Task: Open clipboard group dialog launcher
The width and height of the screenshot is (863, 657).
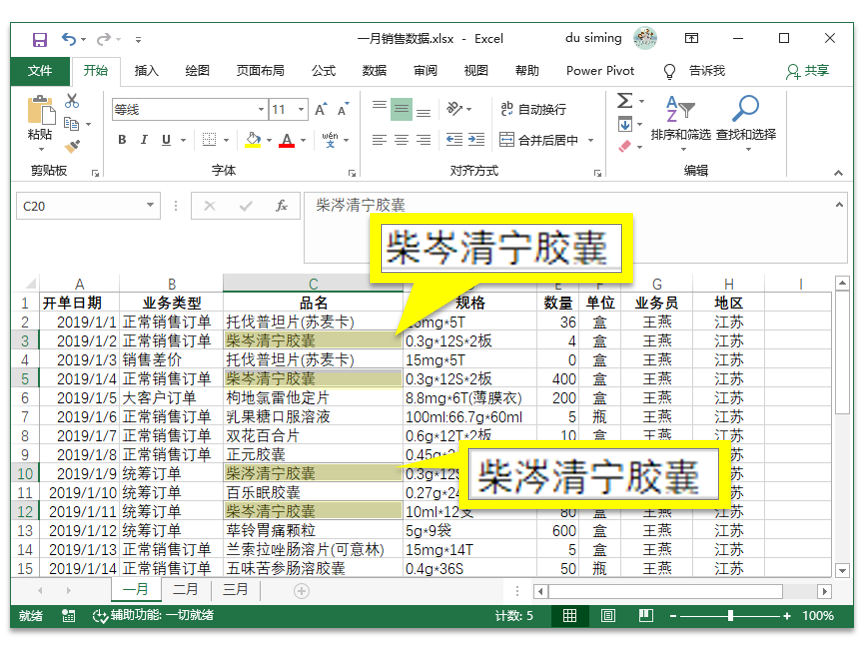Action: tap(95, 173)
